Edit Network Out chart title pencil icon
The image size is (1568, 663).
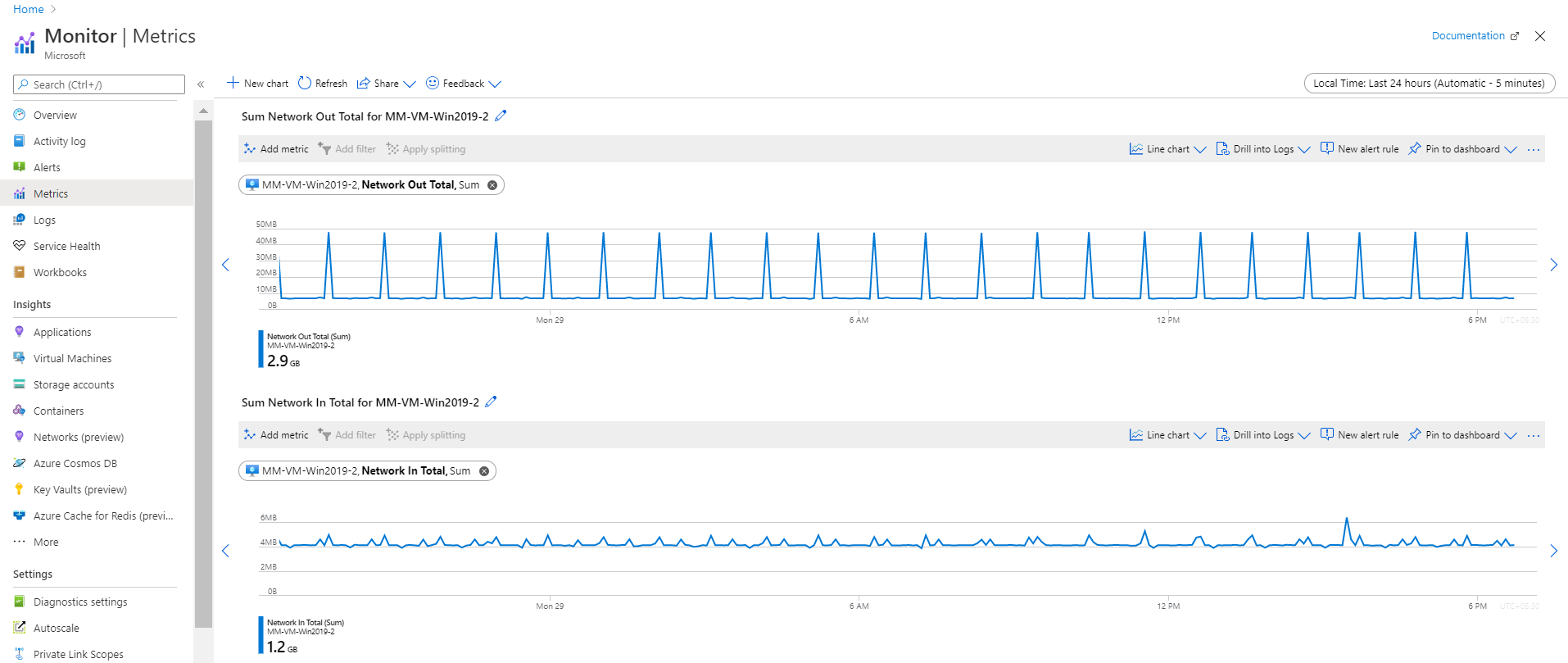coord(501,116)
